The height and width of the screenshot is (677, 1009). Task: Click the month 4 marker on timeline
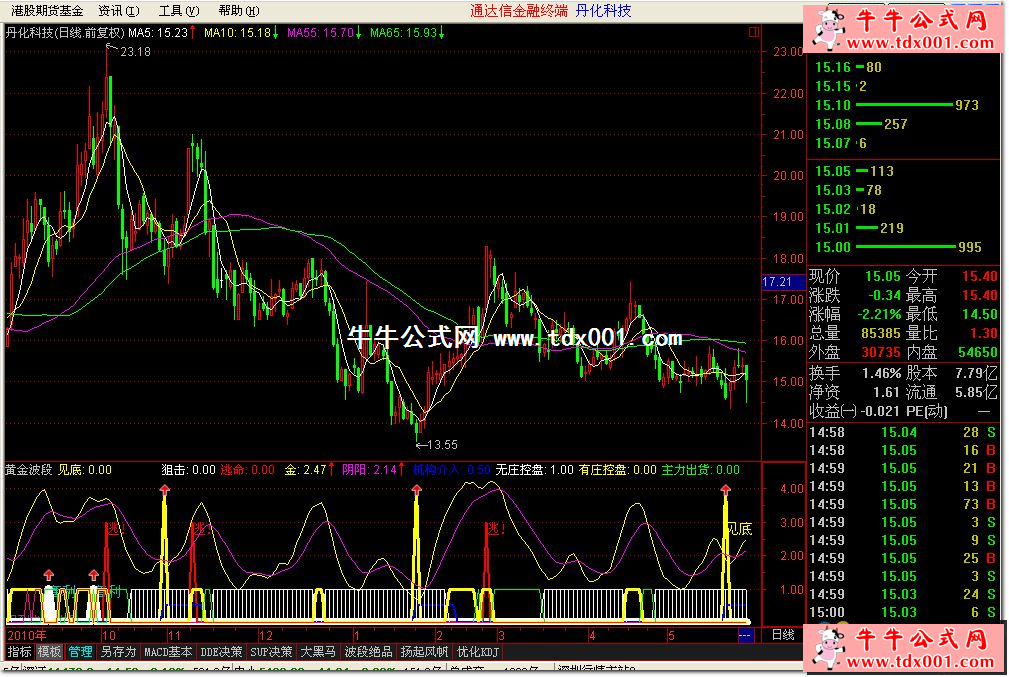click(x=592, y=635)
